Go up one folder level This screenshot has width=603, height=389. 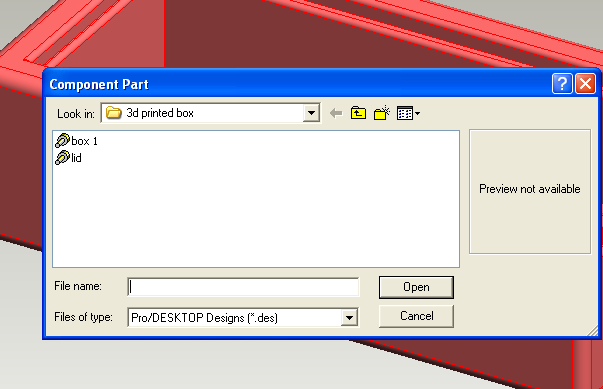[x=358, y=113]
